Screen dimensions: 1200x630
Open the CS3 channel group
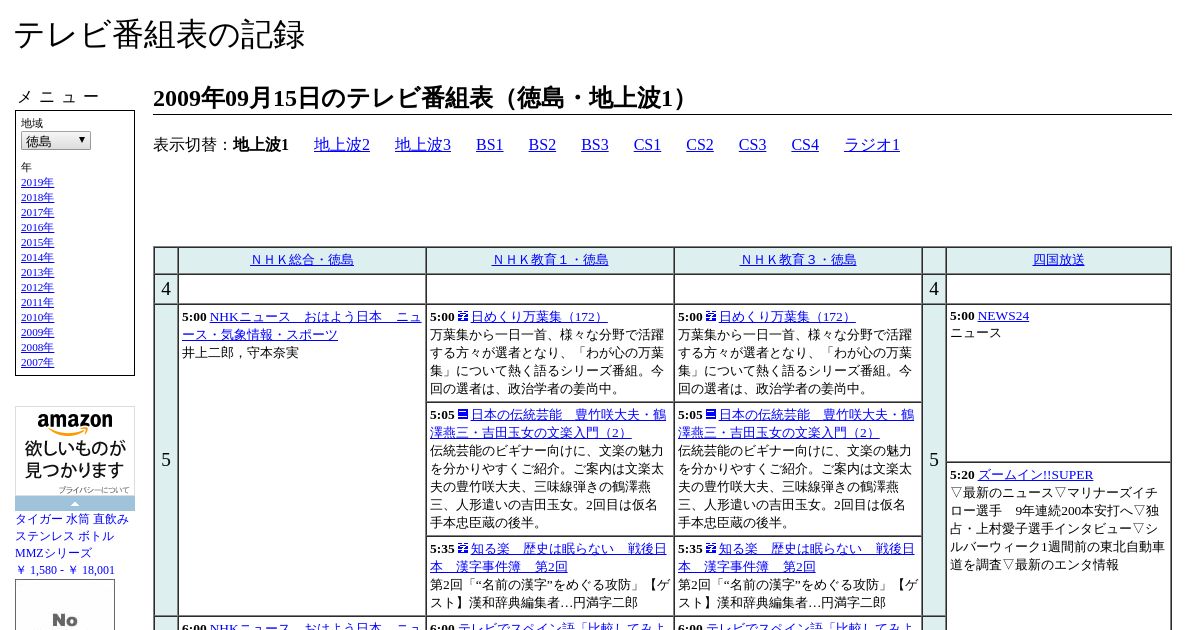click(x=752, y=145)
